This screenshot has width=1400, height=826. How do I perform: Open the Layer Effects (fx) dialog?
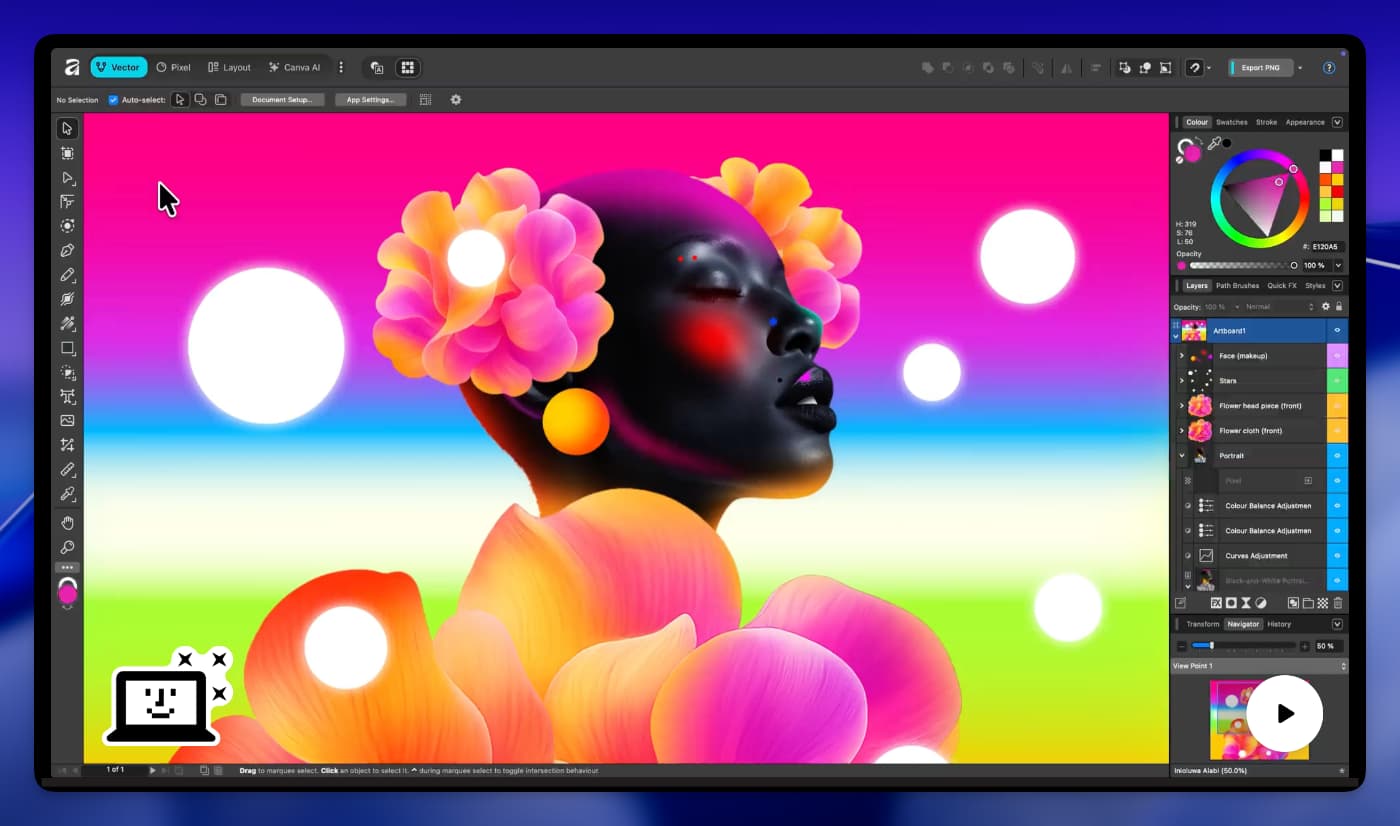pos(1218,602)
